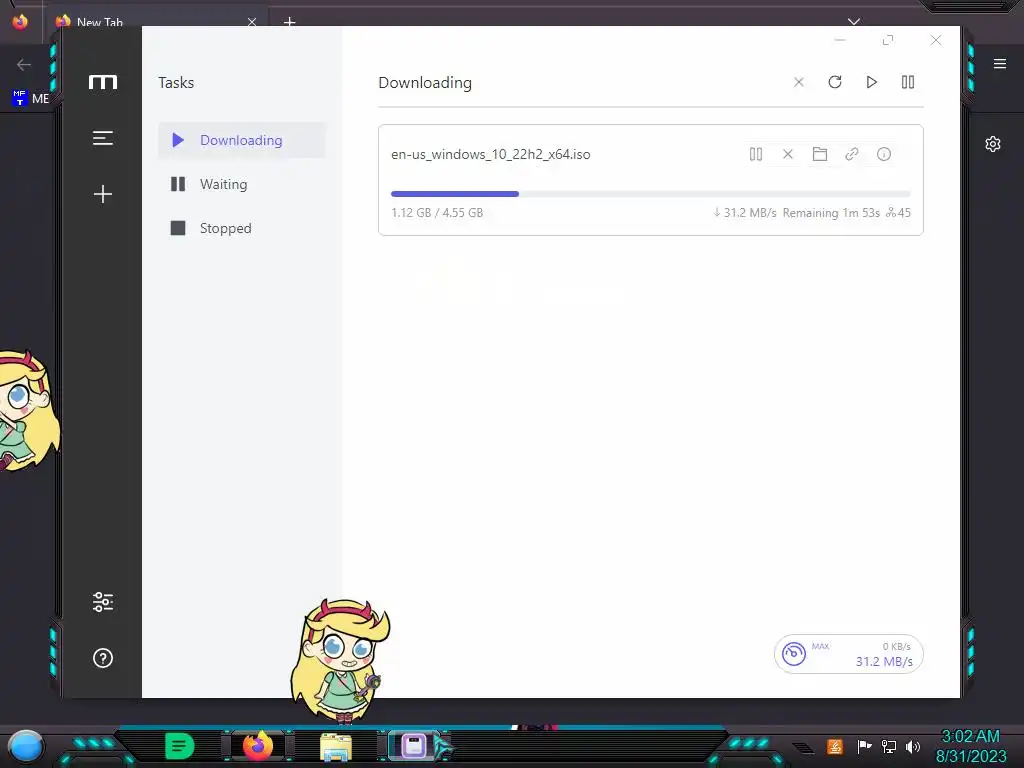
Task: Open the network tray icon
Action: pos(889,746)
